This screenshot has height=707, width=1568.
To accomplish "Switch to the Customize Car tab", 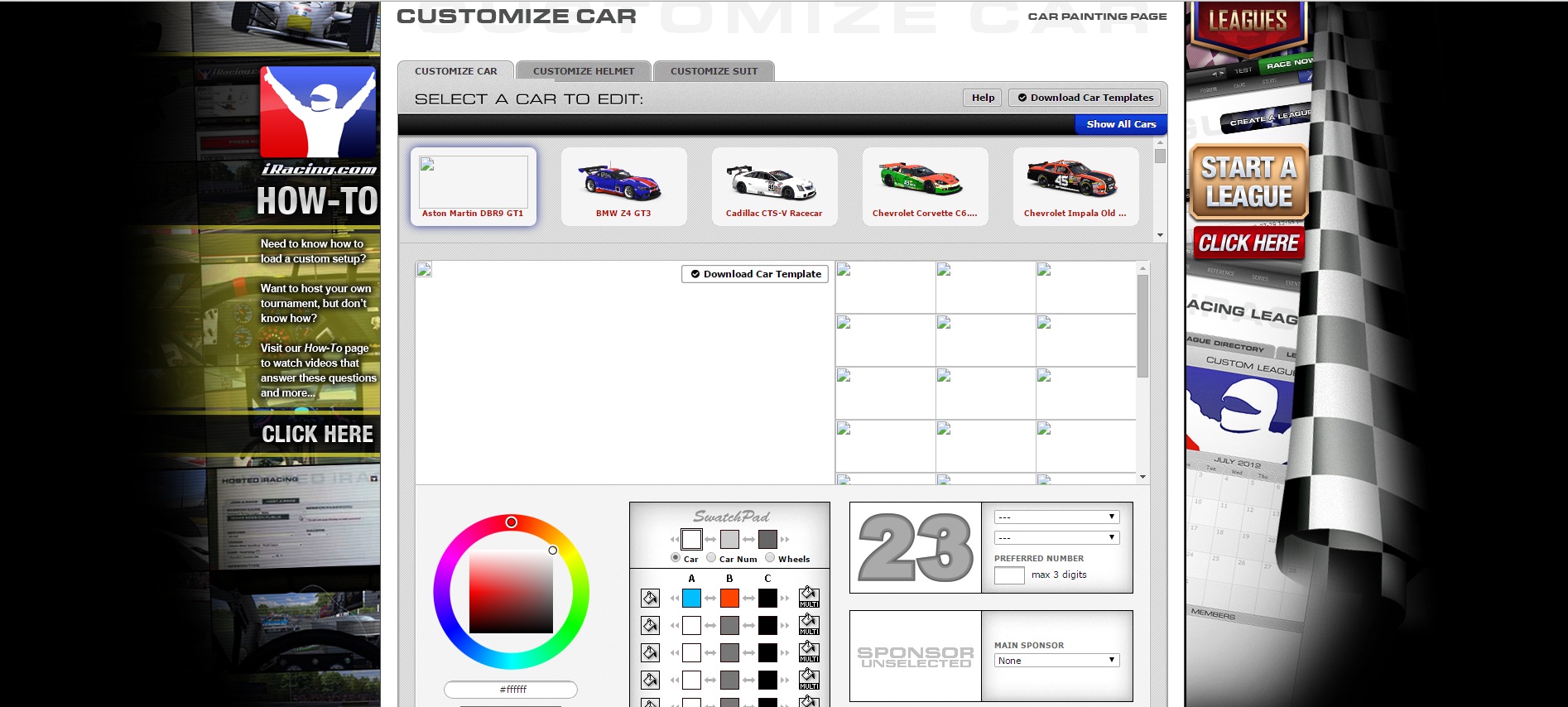I will coord(456,71).
